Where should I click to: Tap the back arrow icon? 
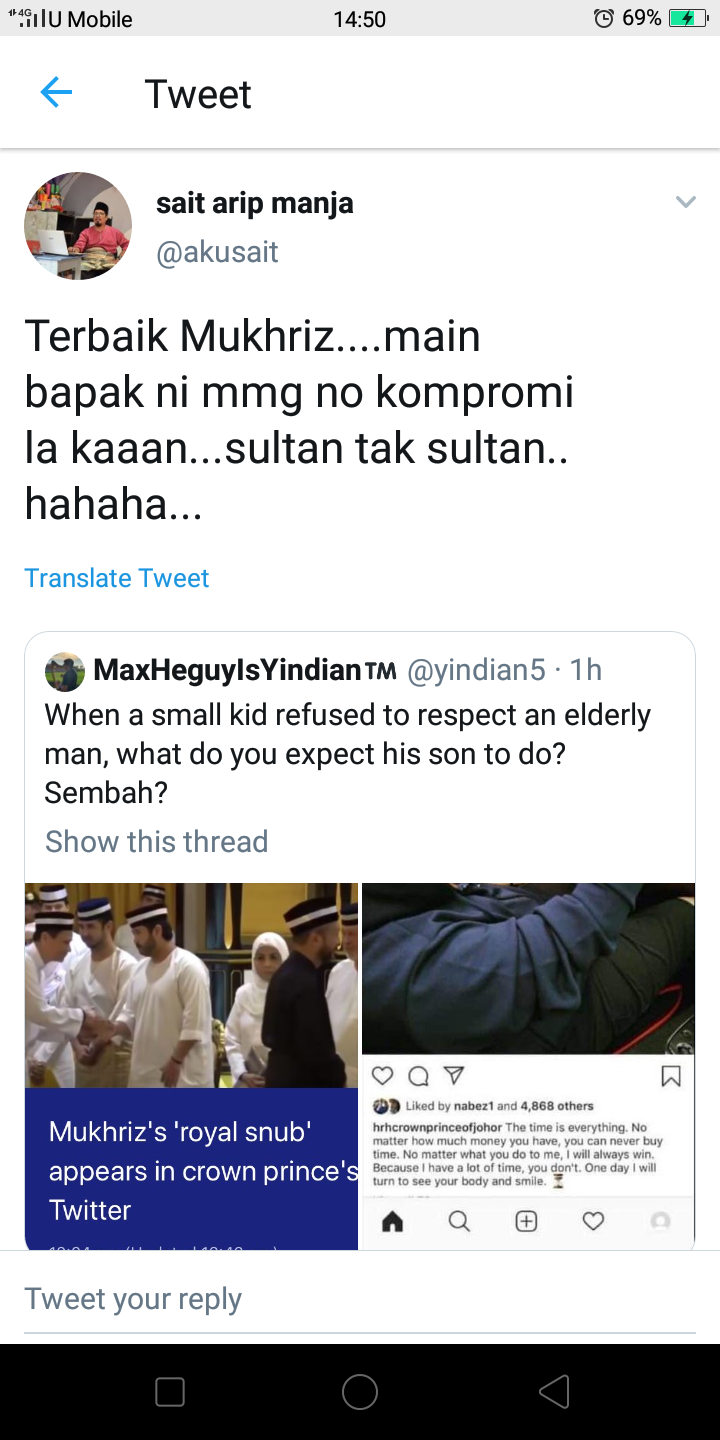pyautogui.click(x=56, y=93)
